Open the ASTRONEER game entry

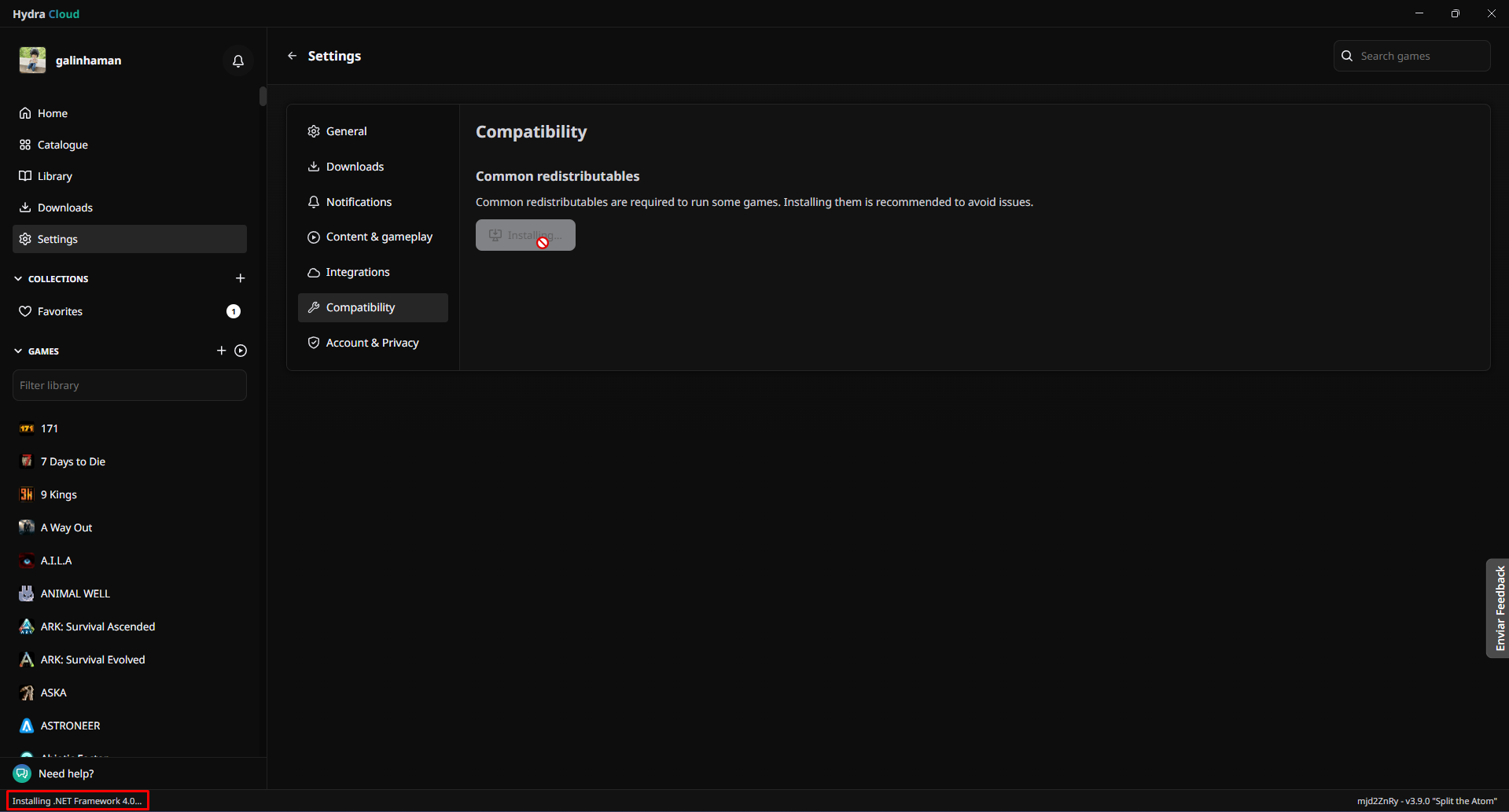point(70,726)
